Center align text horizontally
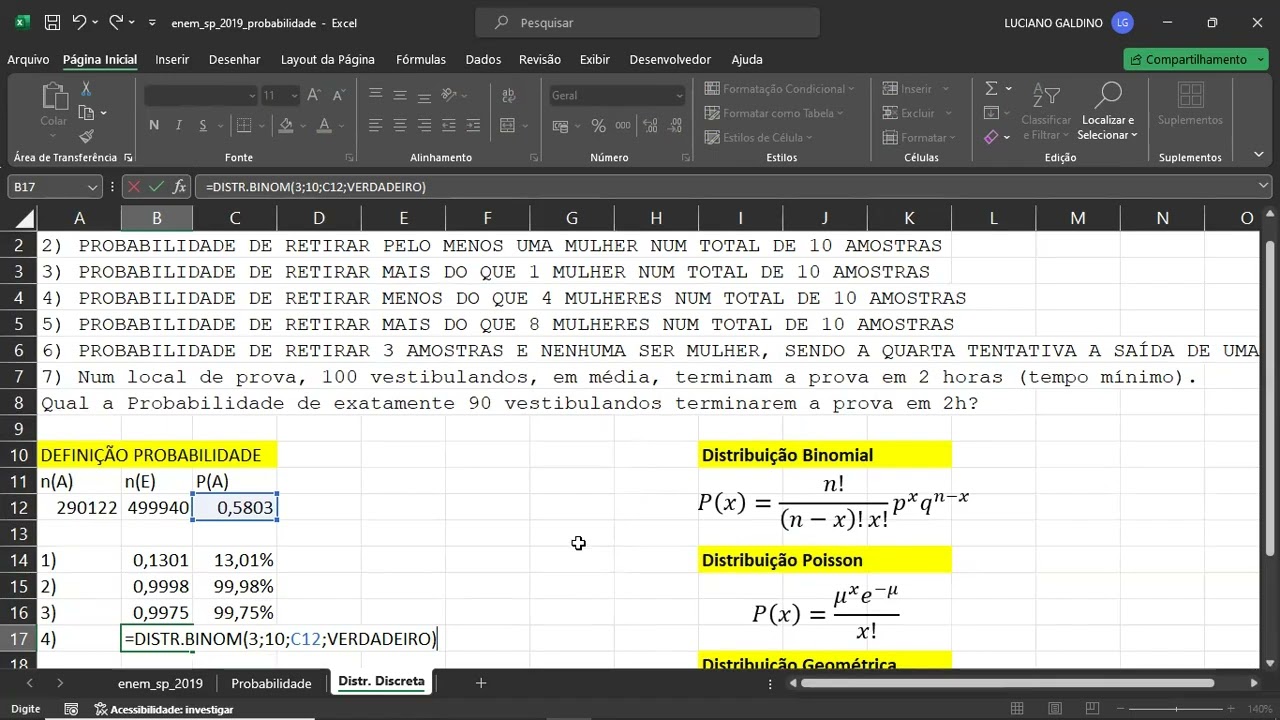 coord(400,125)
